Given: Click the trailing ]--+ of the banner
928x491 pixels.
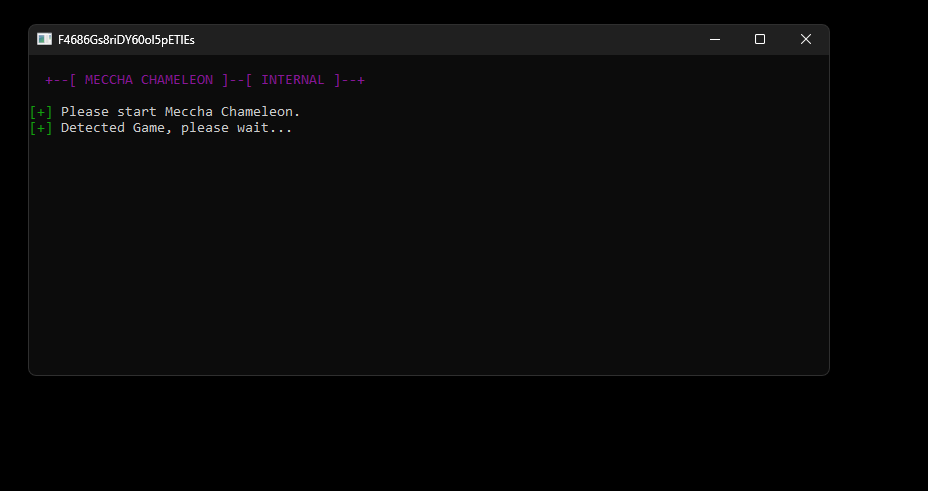Looking at the screenshot, I should [x=349, y=80].
